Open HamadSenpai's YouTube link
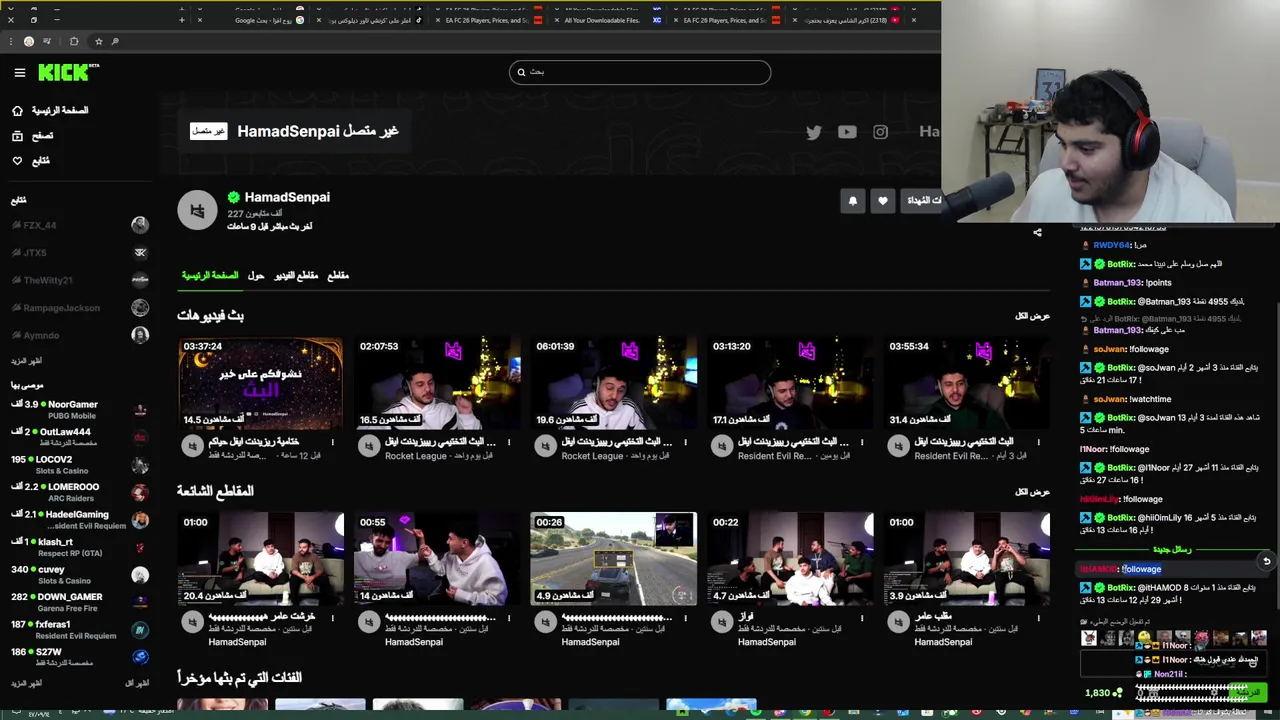 [x=847, y=132]
